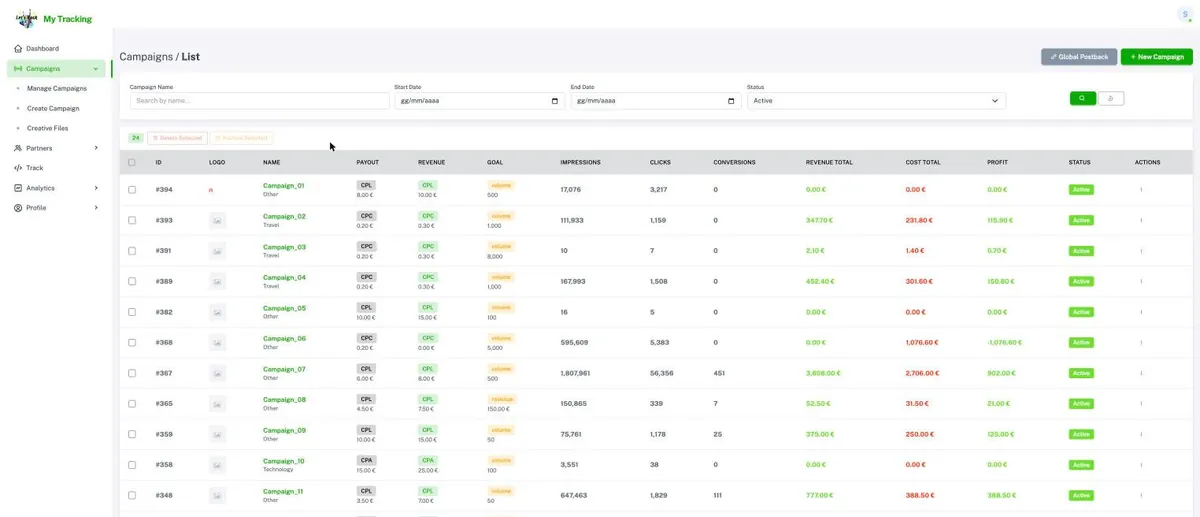Expand the Analytics sidebar menu
The width and height of the screenshot is (1200, 517).
pyautogui.click(x=56, y=188)
